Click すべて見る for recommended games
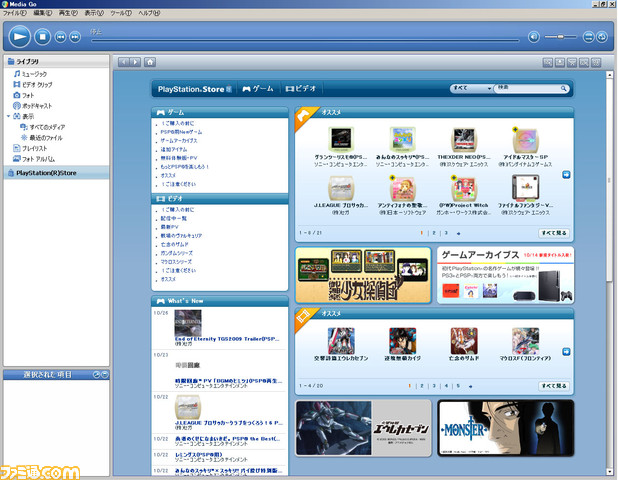 [x=554, y=233]
